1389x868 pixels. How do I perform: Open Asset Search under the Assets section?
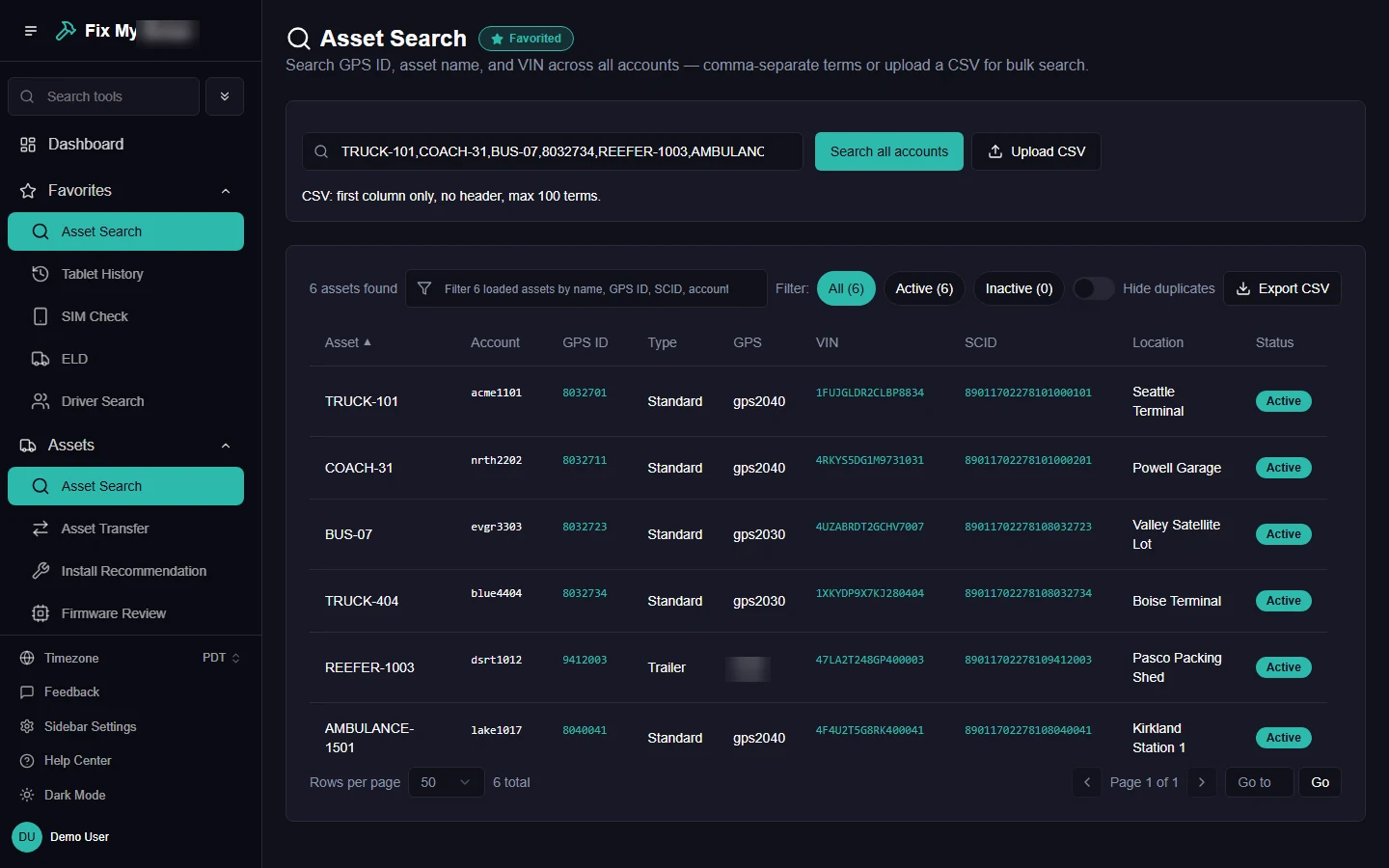(125, 486)
